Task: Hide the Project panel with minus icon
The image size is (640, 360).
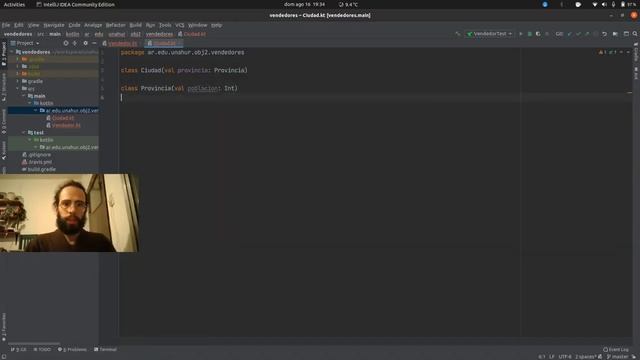Action: point(94,43)
